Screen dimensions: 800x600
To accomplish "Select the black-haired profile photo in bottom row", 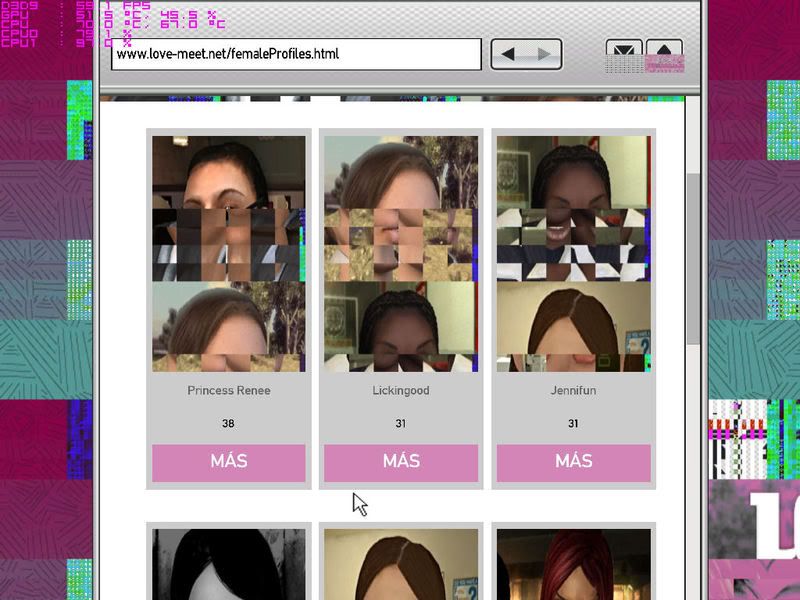I will (229, 564).
